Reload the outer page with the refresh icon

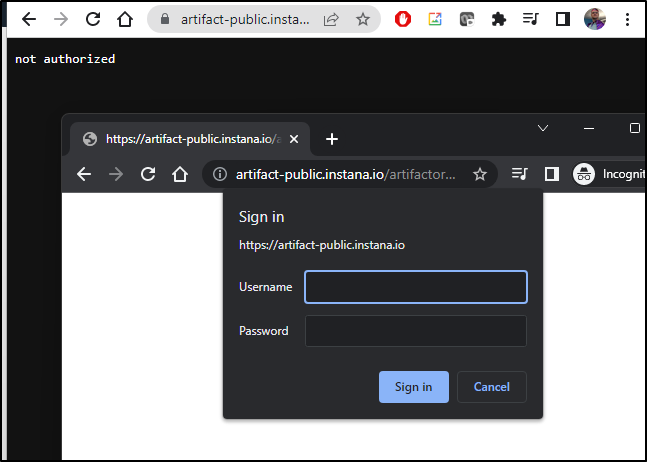[x=93, y=19]
